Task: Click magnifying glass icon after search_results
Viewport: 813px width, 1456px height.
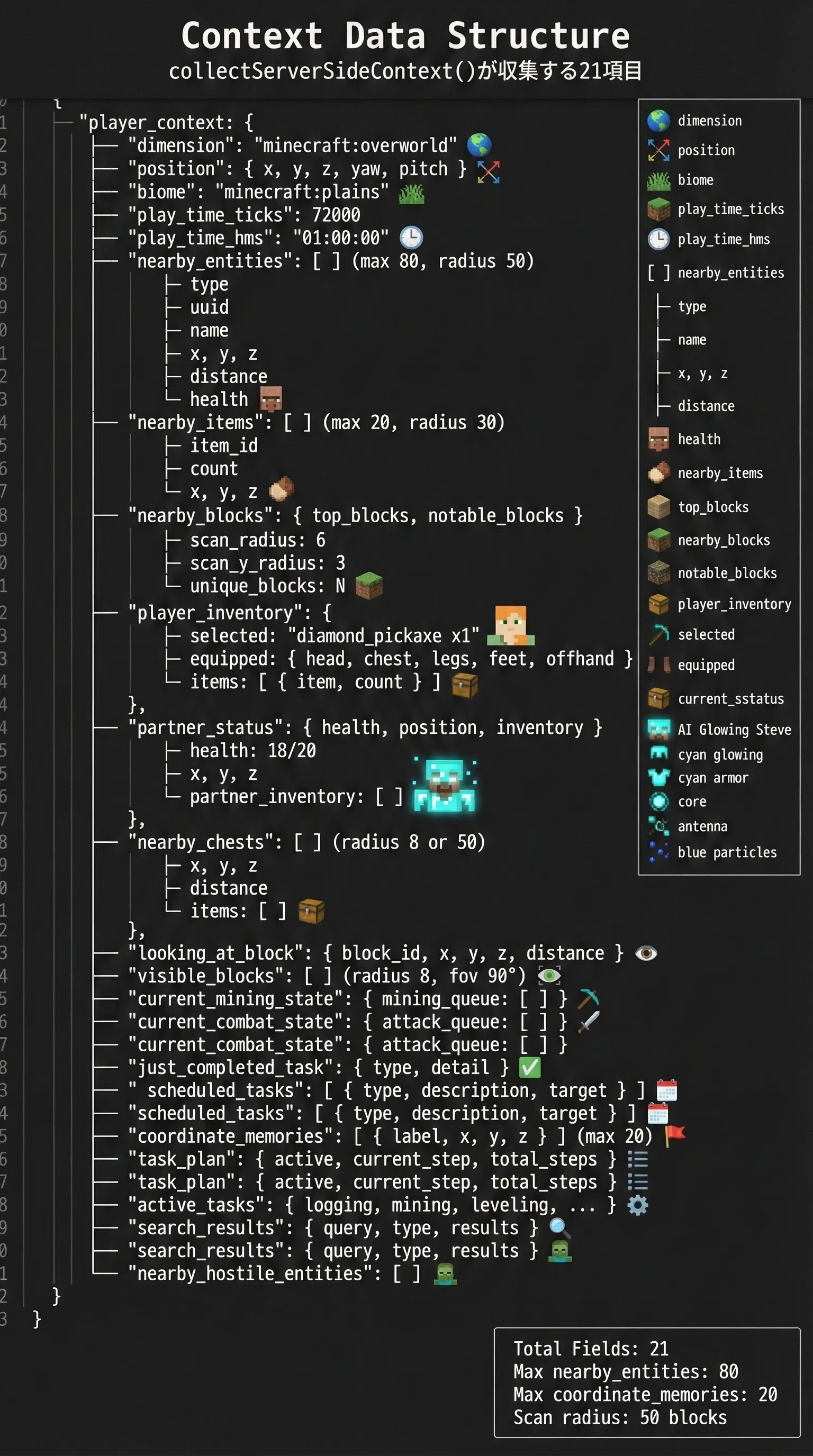Action: [x=561, y=1228]
